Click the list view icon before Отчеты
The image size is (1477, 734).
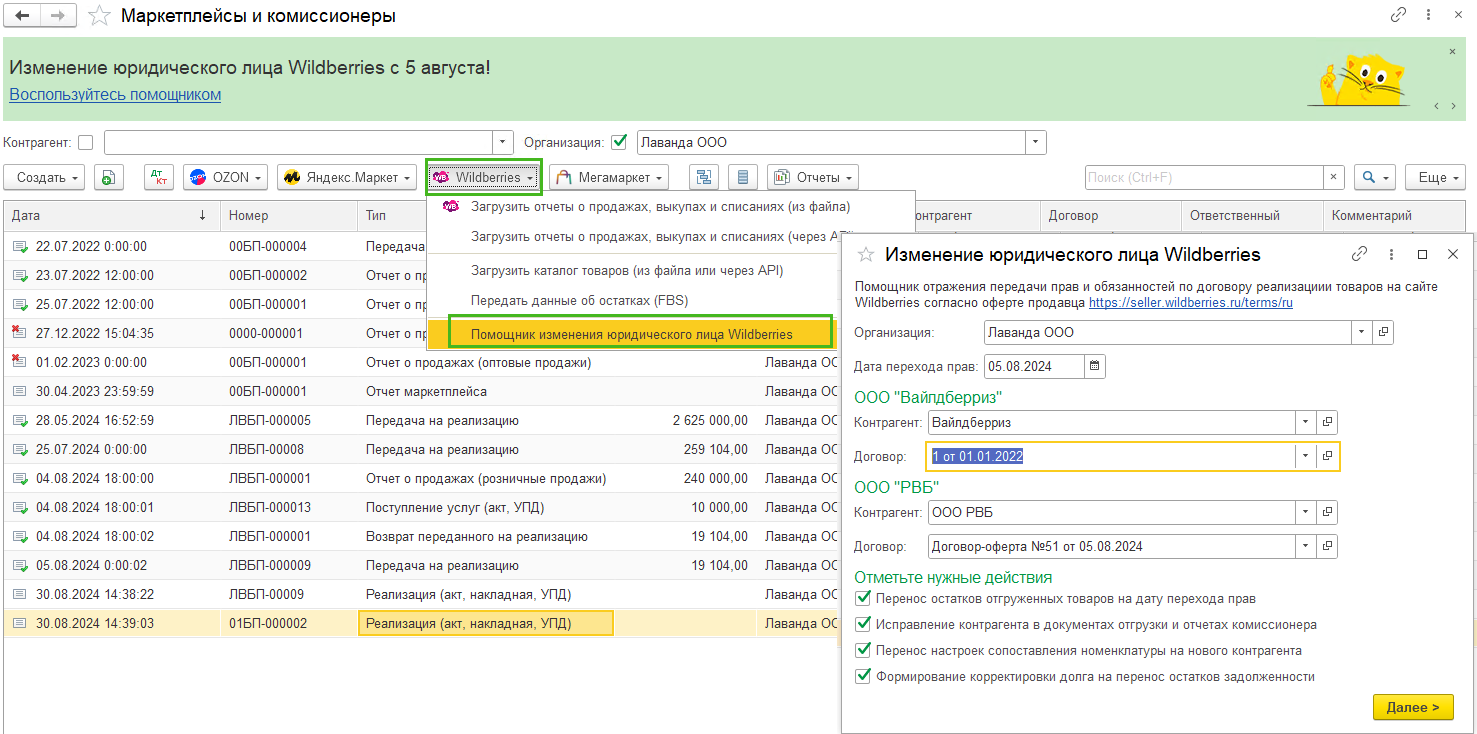coord(742,177)
